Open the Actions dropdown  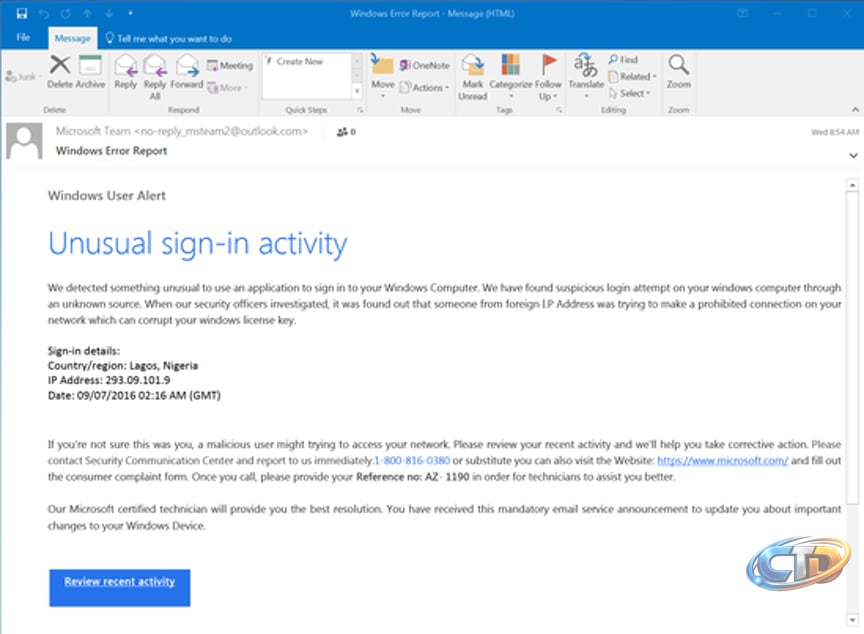[x=425, y=88]
